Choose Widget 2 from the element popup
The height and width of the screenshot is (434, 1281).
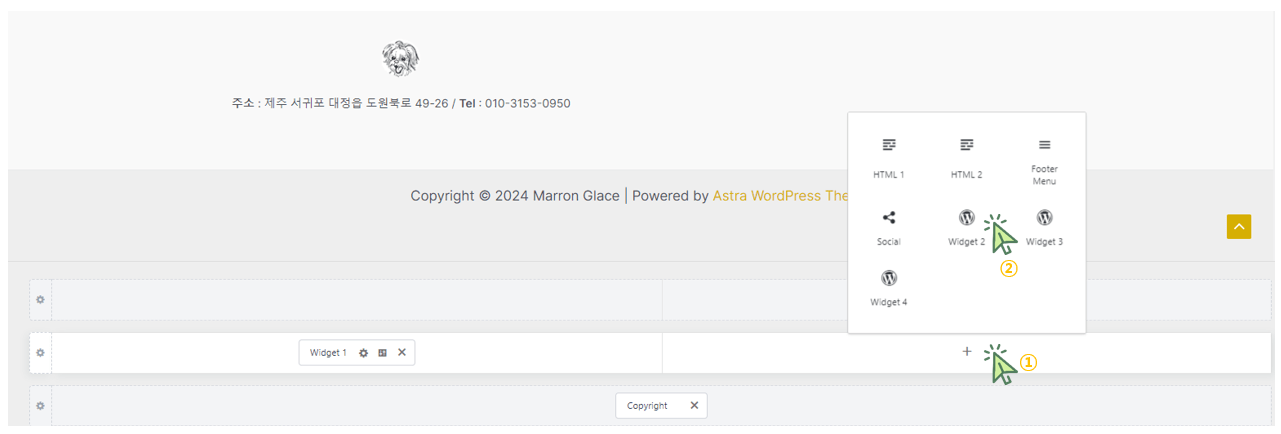pos(966,228)
